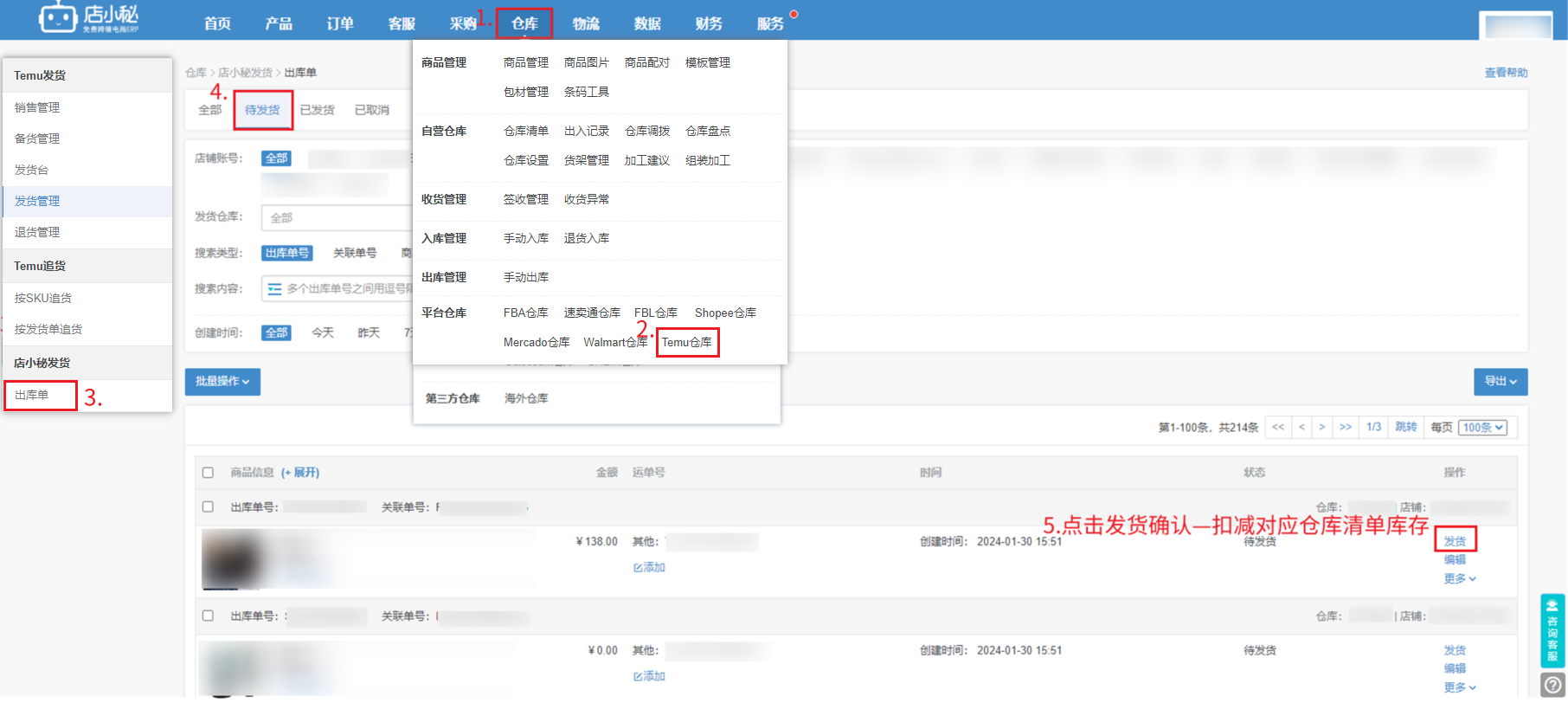Select Shopee仓库 in the menu

pyautogui.click(x=725, y=313)
